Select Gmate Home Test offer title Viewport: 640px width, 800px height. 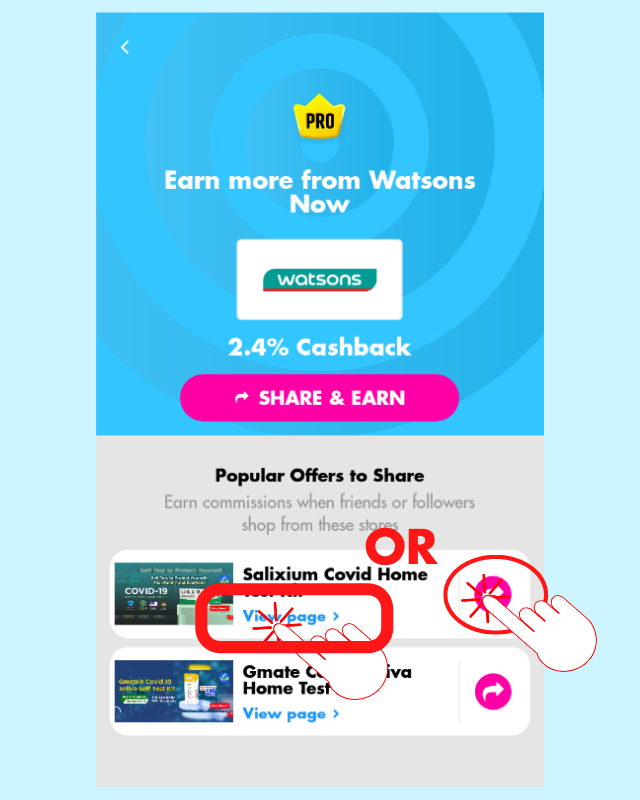(327, 680)
